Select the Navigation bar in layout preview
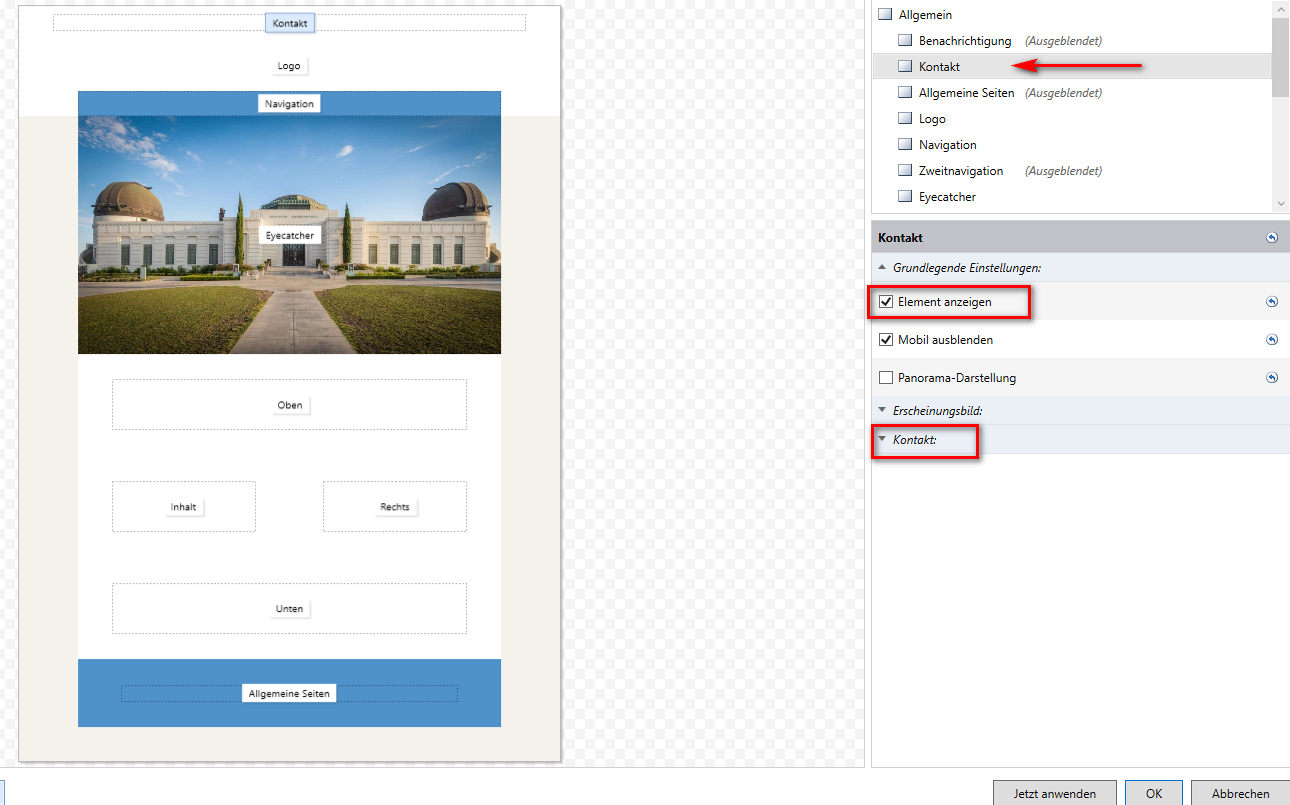The width and height of the screenshot is (1290, 805). click(x=289, y=104)
